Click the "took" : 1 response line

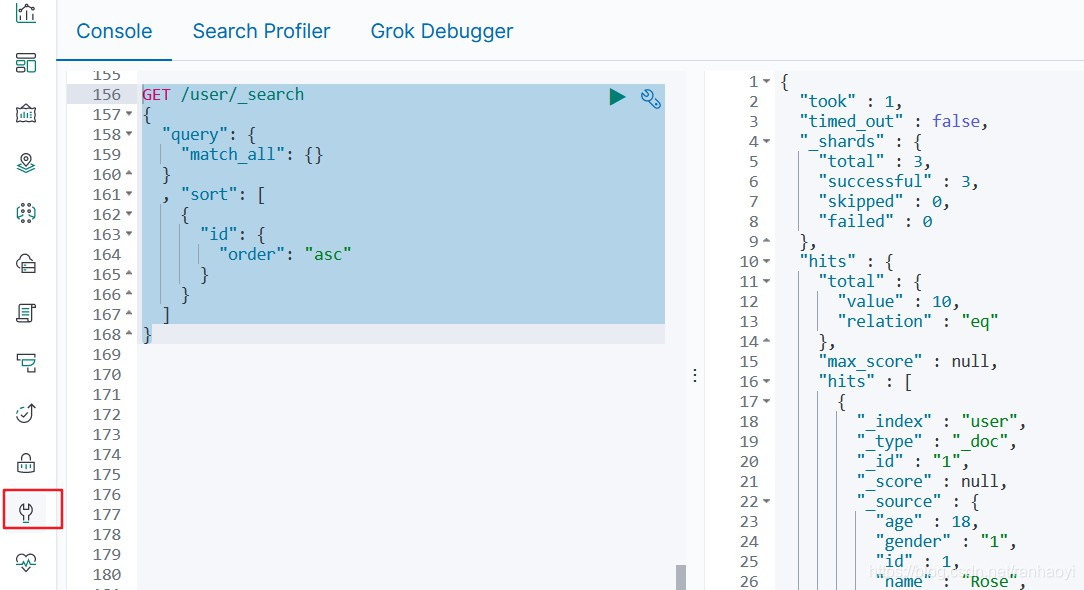pos(850,102)
